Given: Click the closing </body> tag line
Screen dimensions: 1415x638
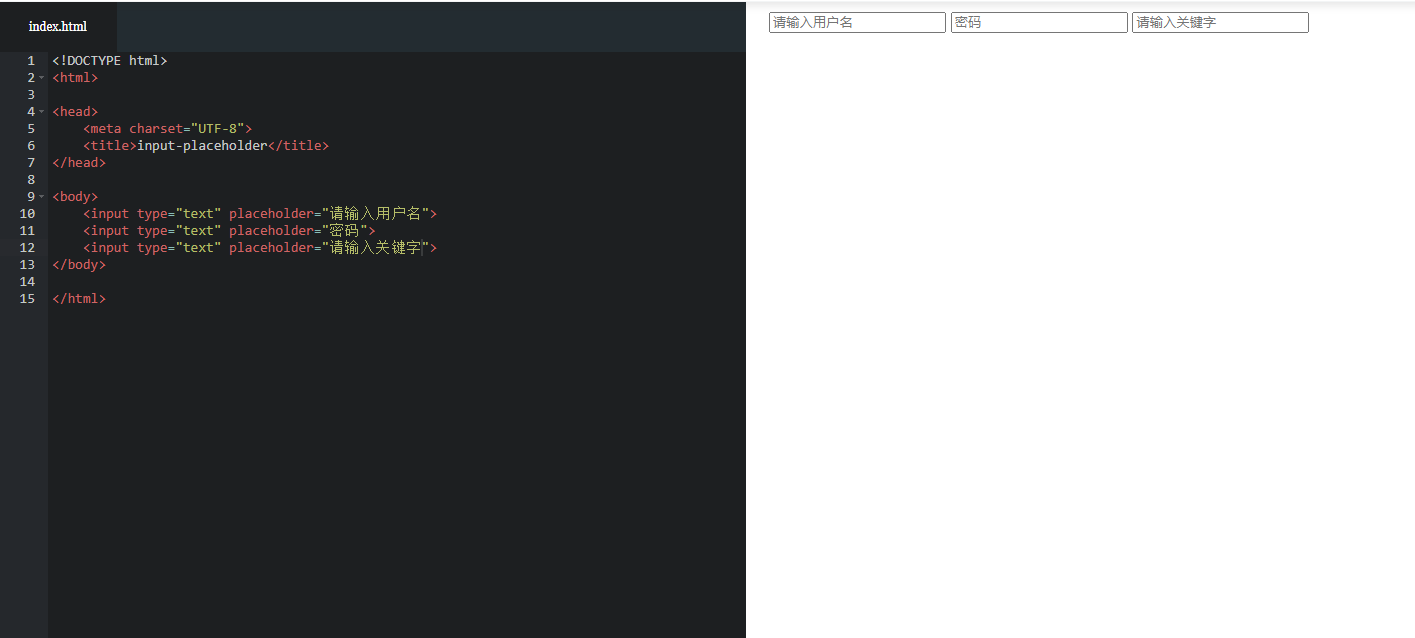Looking at the screenshot, I should coord(79,264).
